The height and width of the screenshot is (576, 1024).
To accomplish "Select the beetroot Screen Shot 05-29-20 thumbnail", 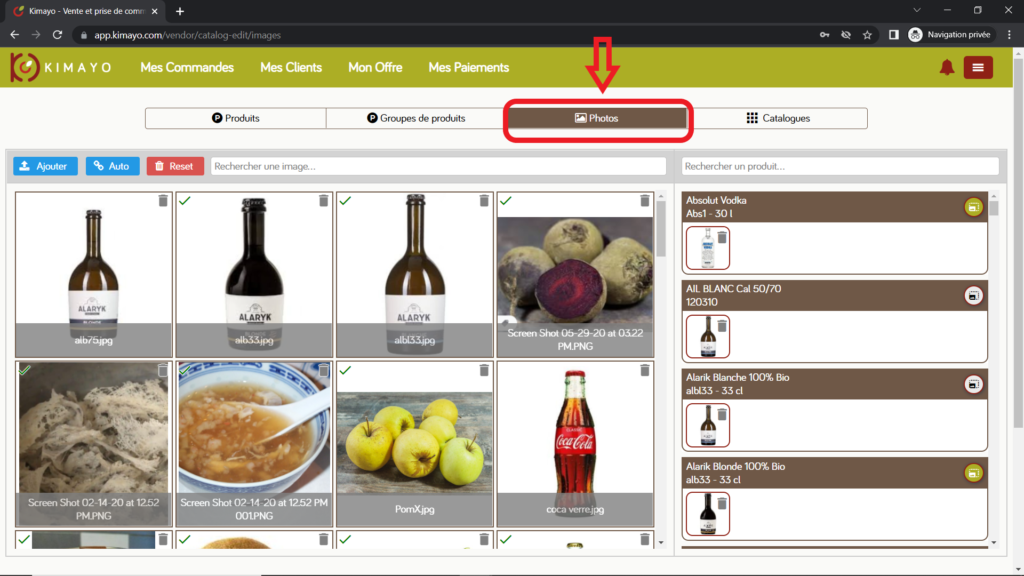I will click(x=575, y=274).
